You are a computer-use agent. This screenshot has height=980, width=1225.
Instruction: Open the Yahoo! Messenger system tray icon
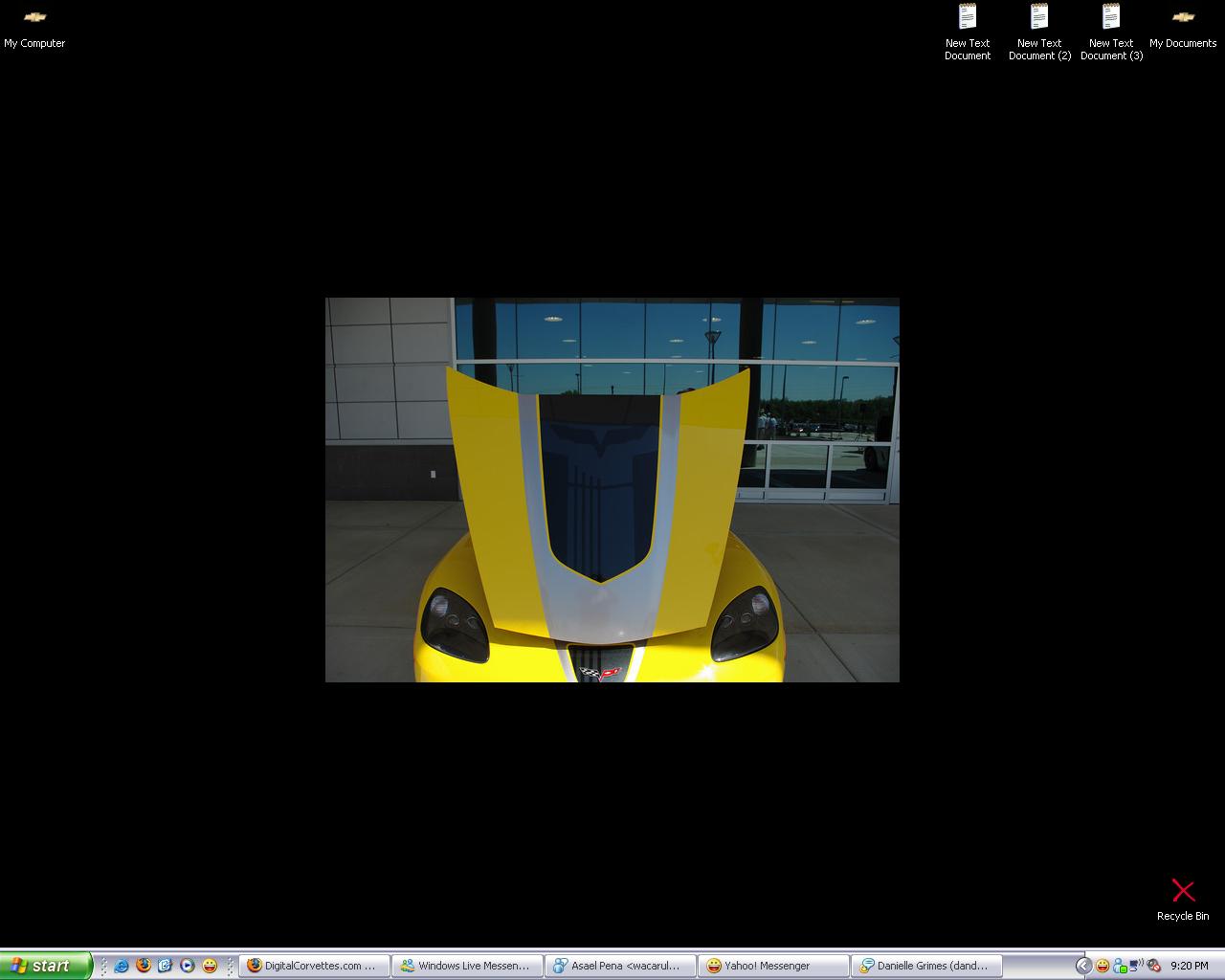click(1102, 965)
